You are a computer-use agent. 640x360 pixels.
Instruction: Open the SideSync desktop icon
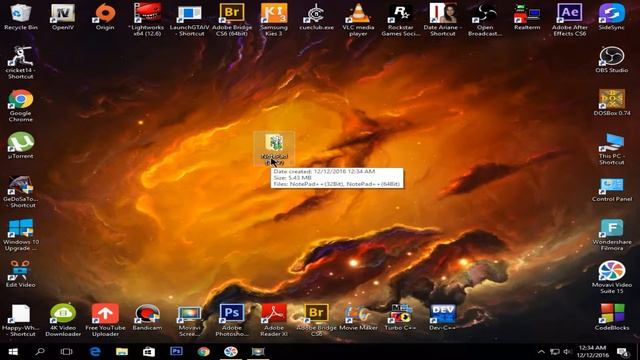611,17
